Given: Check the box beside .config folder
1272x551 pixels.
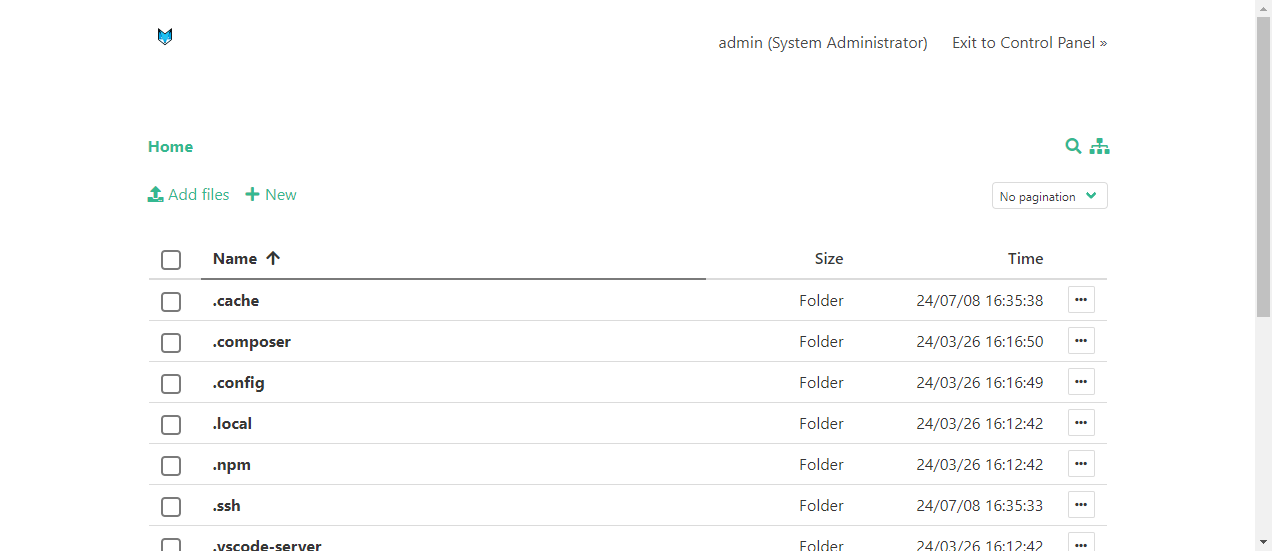Looking at the screenshot, I should 171,384.
